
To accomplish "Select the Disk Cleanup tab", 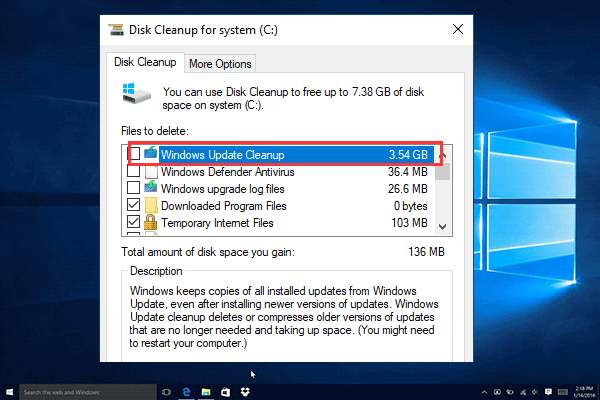I will tap(145, 62).
